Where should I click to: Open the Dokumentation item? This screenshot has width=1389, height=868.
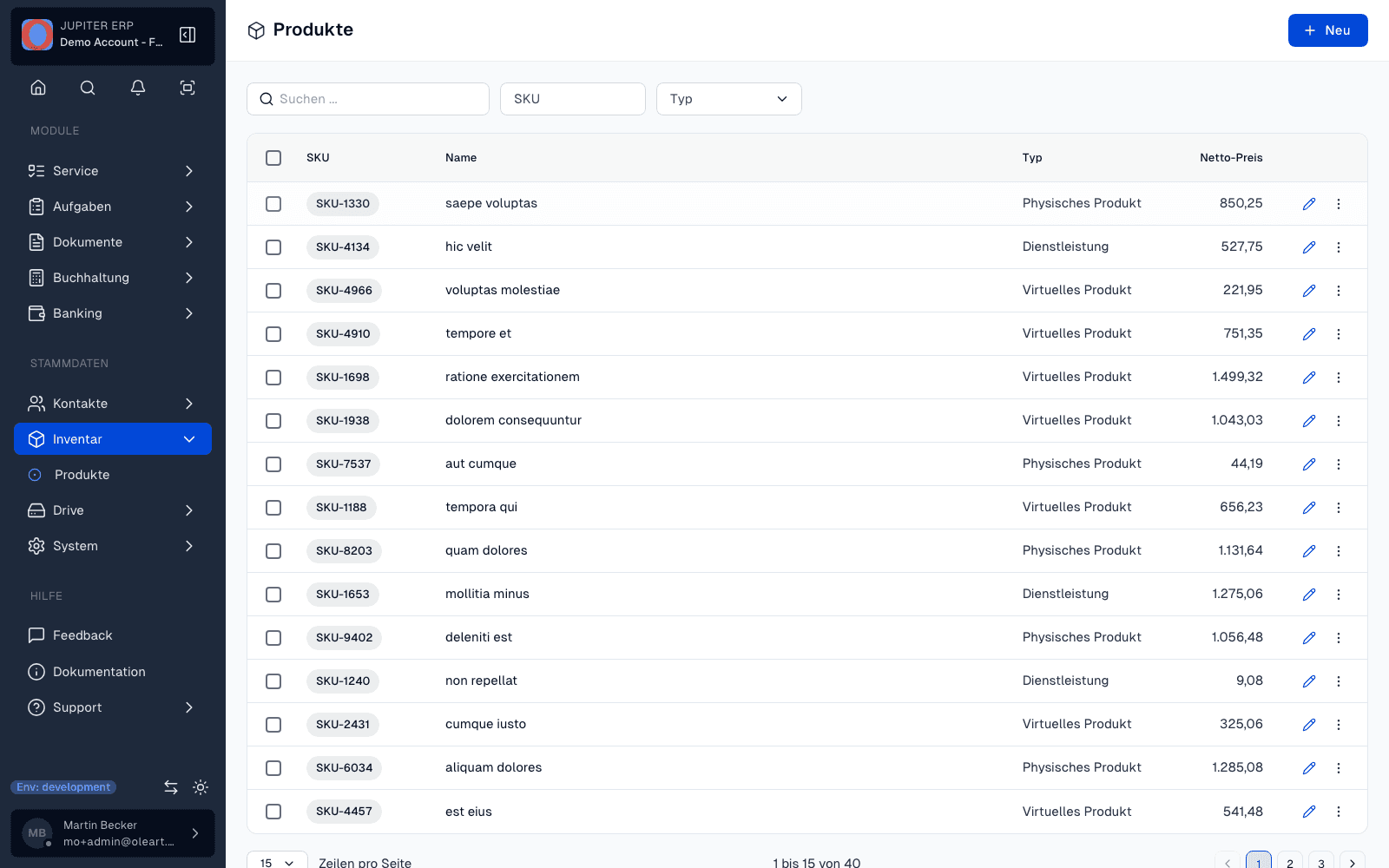click(113, 672)
